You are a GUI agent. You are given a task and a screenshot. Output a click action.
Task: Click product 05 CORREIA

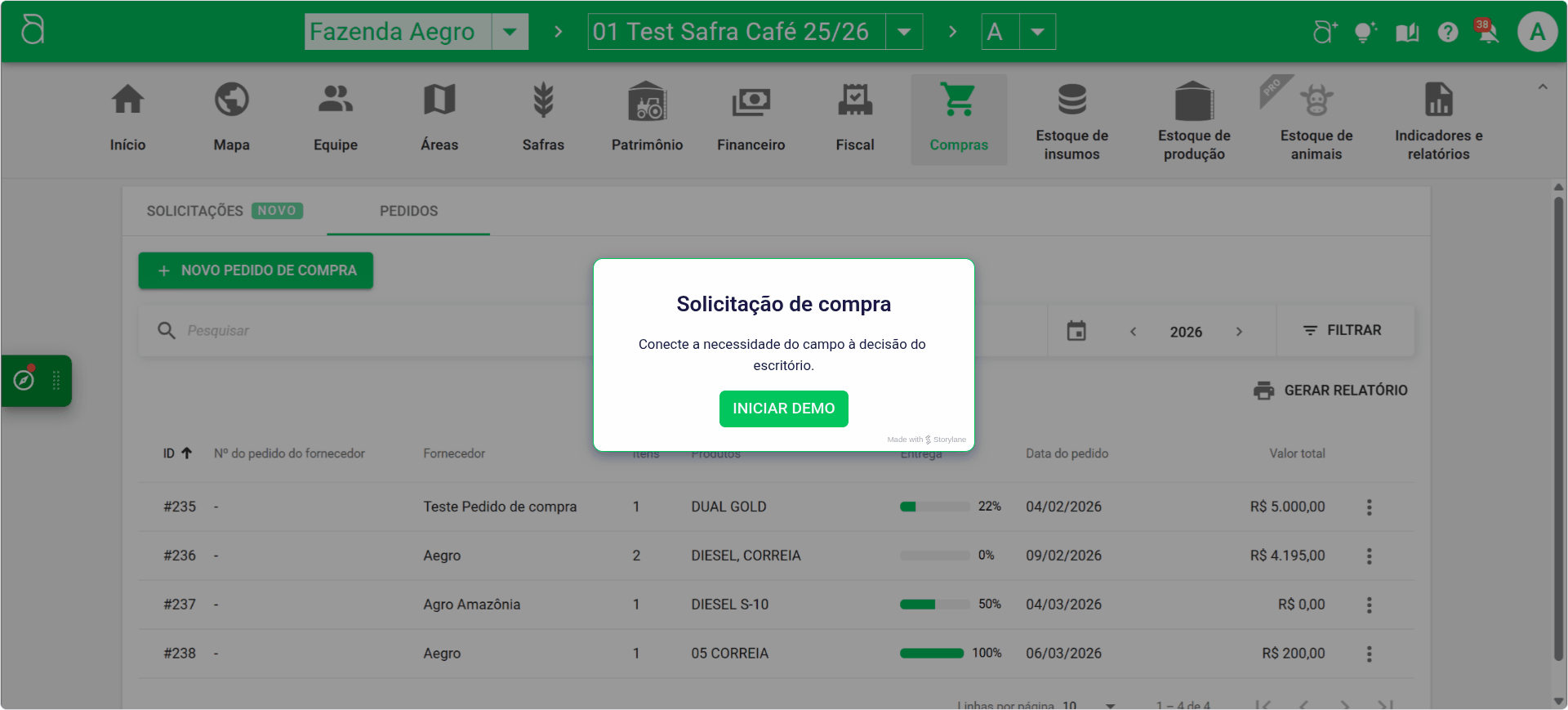(x=730, y=654)
